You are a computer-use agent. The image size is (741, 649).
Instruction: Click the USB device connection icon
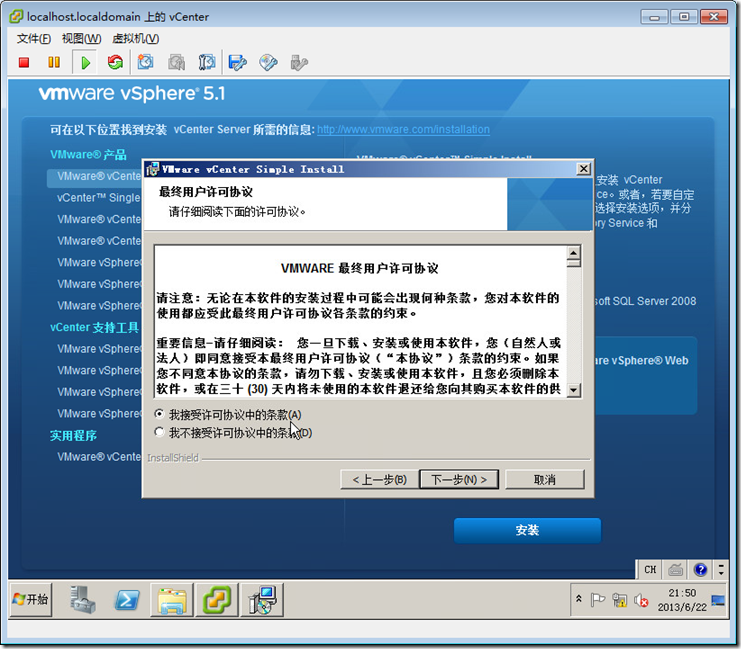click(x=299, y=62)
